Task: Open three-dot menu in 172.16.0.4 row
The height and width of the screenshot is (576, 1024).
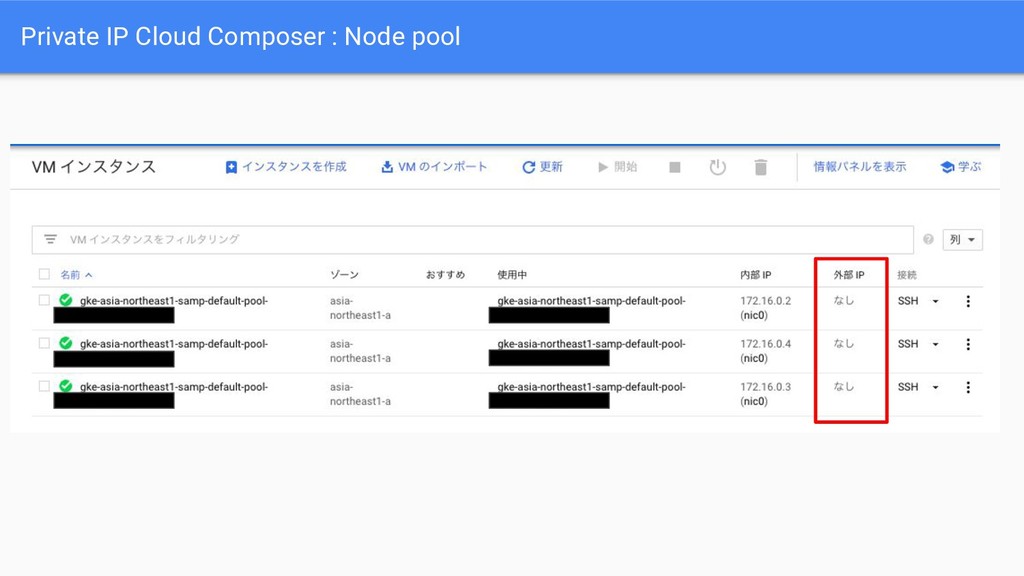Action: 968,344
